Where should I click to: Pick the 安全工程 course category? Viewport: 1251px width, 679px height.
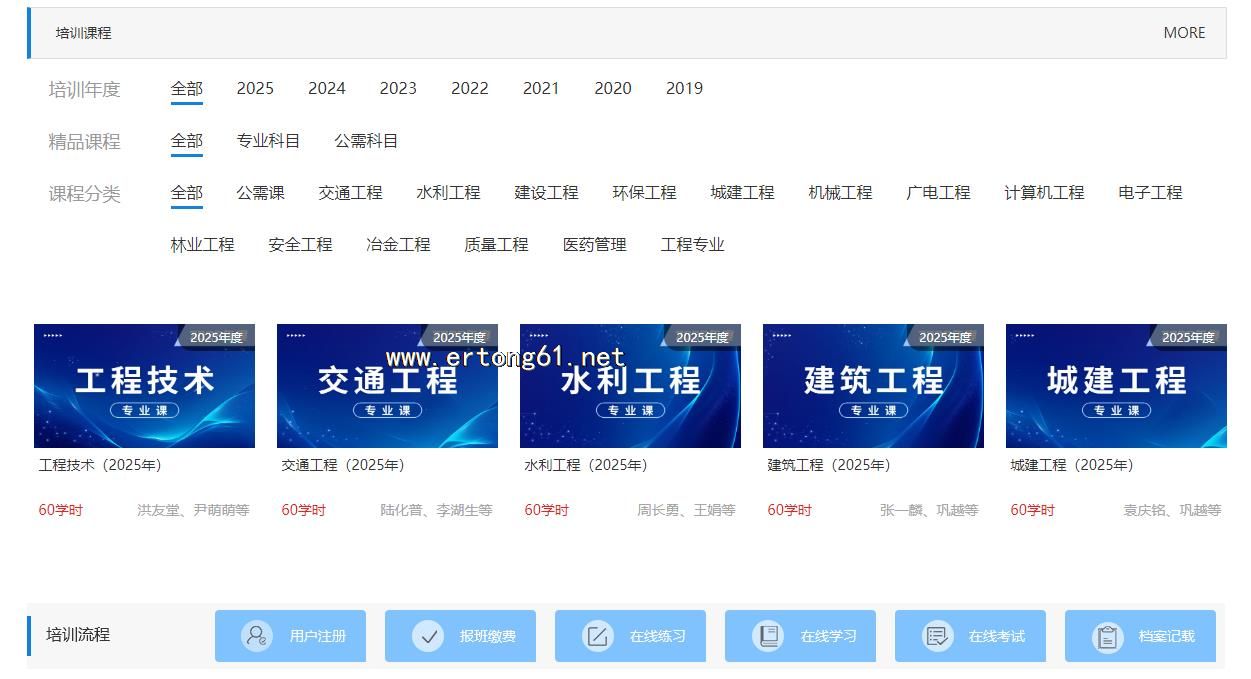pyautogui.click(x=300, y=244)
